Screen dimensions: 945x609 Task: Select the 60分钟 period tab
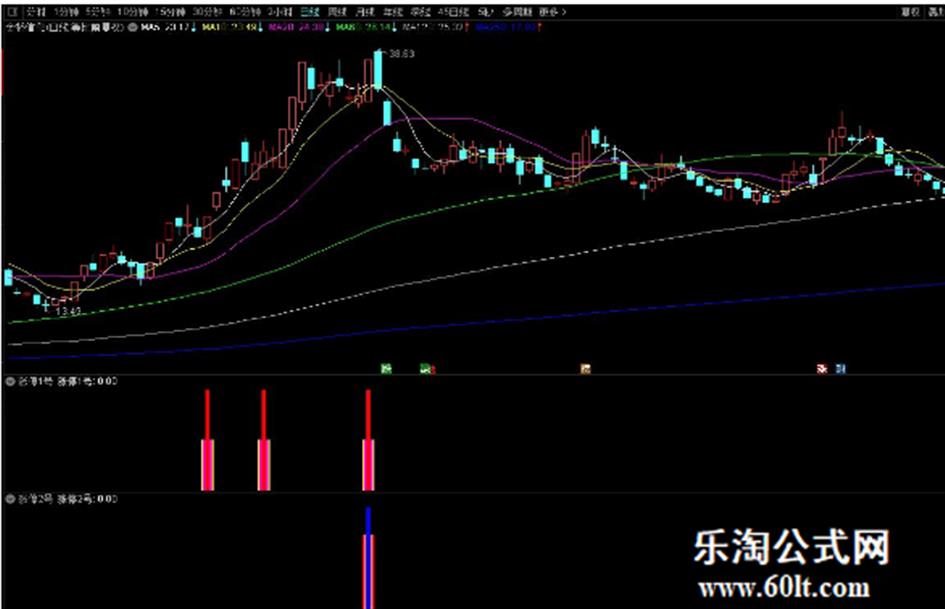tap(245, 11)
